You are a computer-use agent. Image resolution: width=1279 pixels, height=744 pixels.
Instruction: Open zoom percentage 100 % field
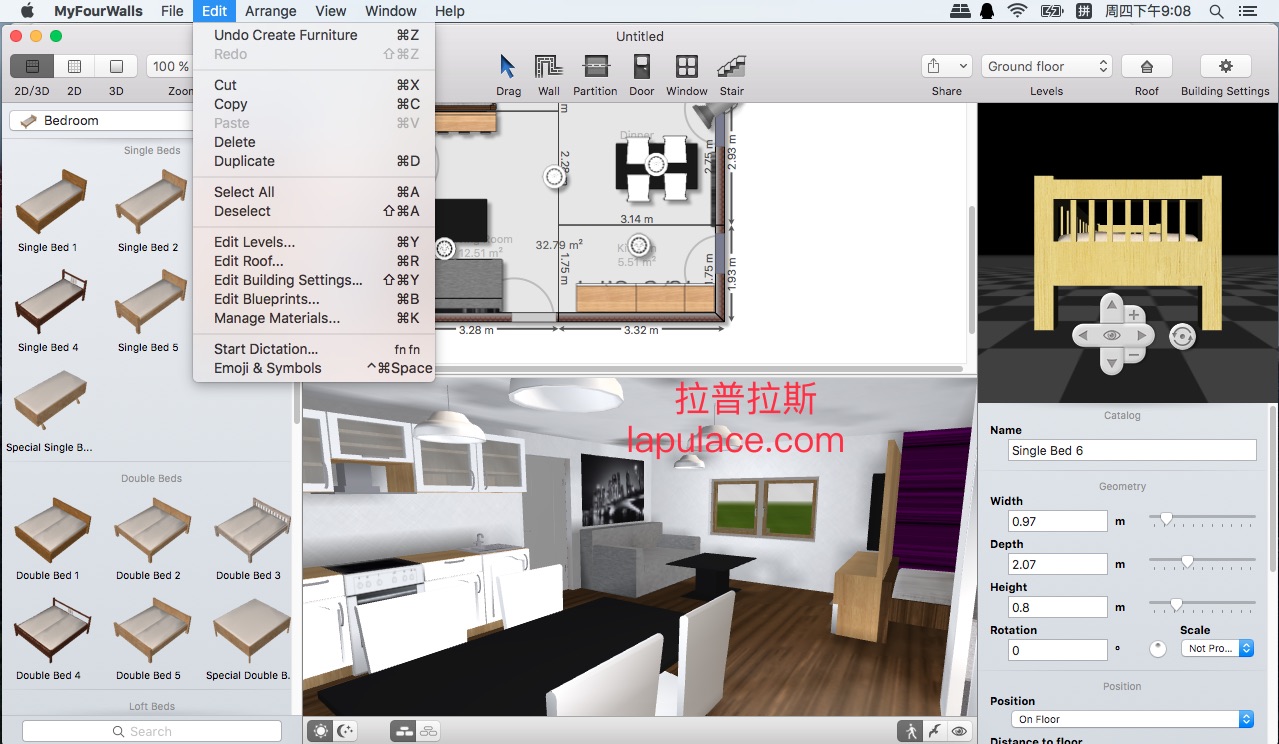[x=170, y=66]
